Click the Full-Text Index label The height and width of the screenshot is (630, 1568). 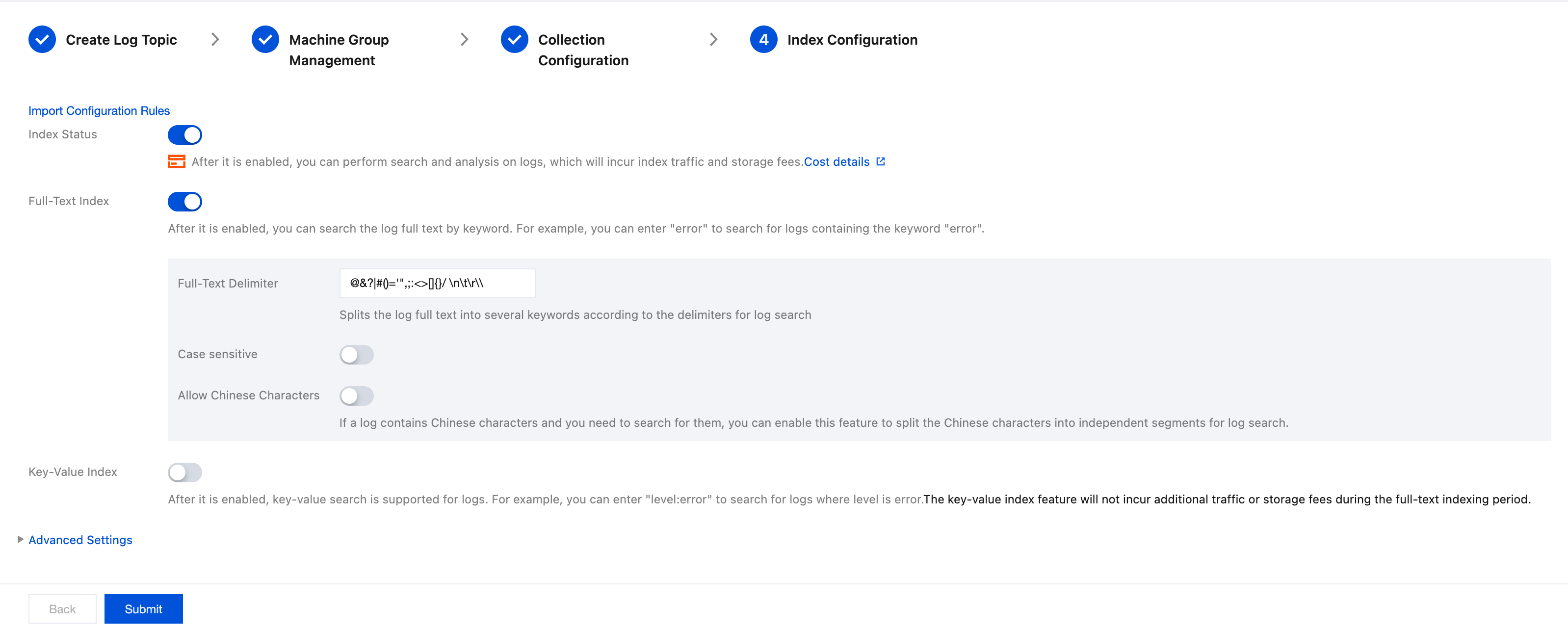69,202
